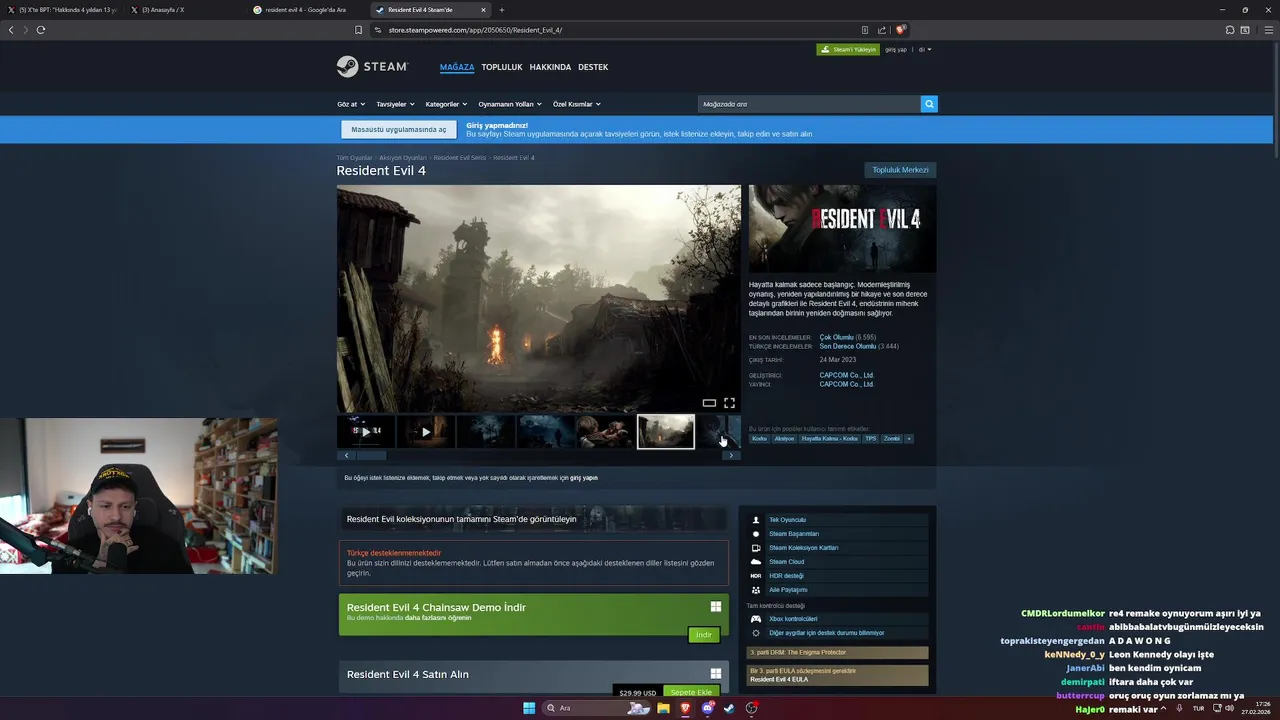Click the thumbnail strip scrollbar handle

372,455
